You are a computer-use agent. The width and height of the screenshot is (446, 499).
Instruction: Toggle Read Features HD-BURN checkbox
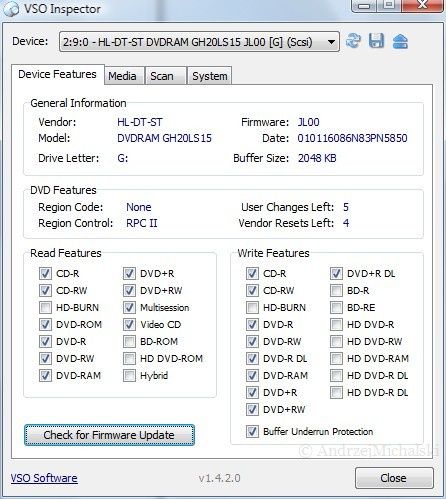45,307
